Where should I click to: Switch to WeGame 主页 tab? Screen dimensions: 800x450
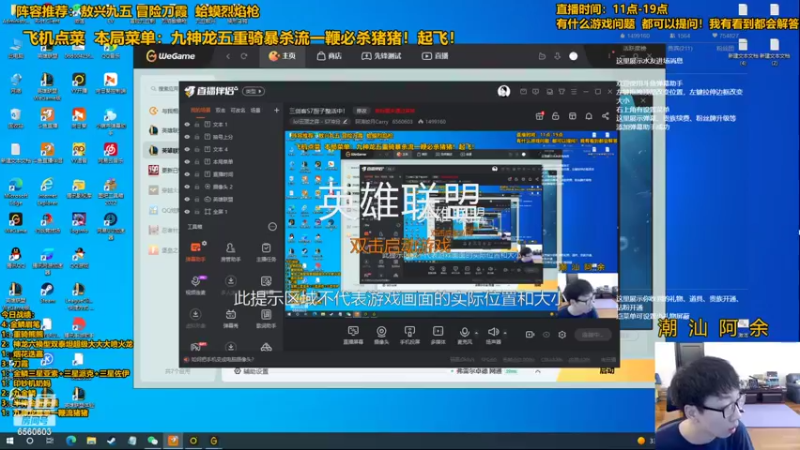tap(282, 56)
